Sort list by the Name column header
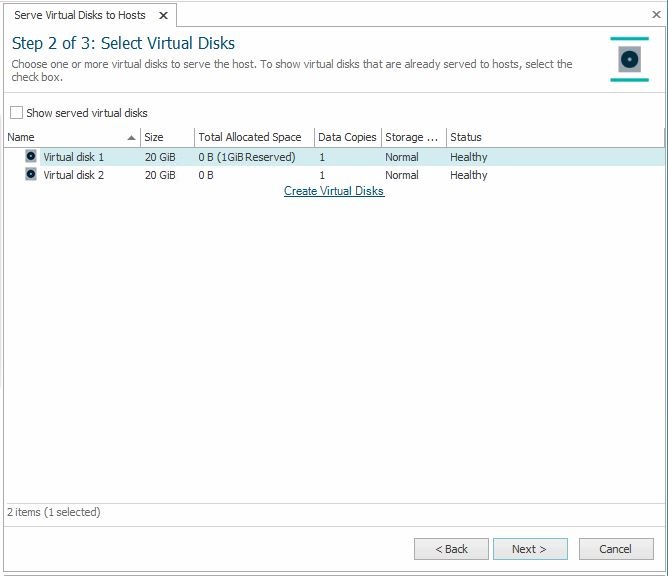Viewport: 668px width, 576px height. 60,137
